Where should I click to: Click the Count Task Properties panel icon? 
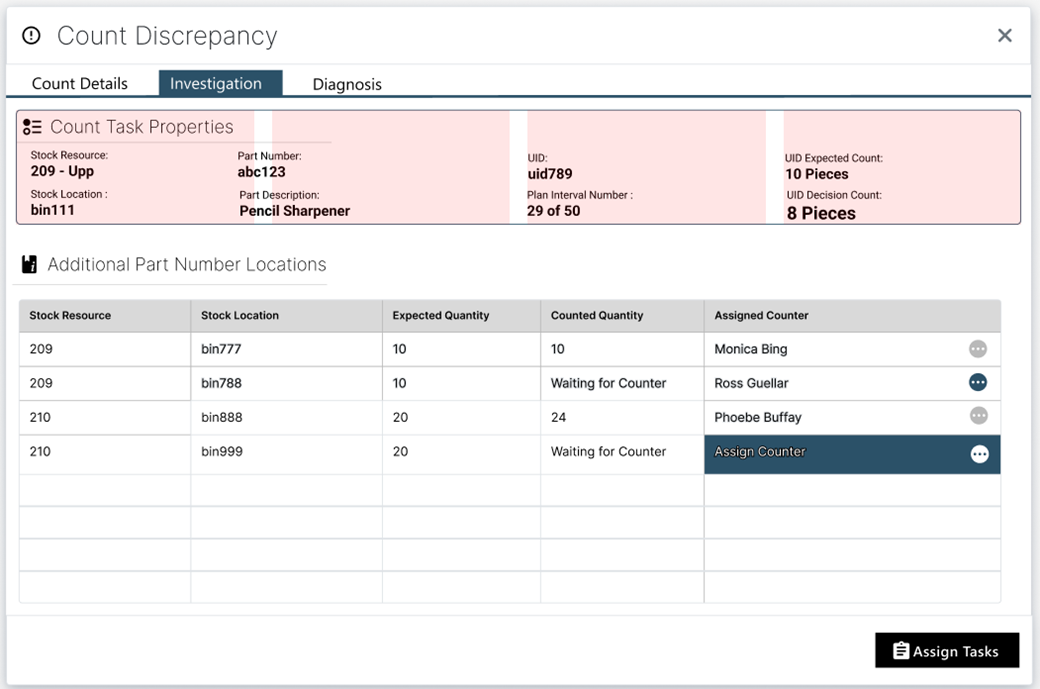[x=32, y=126]
